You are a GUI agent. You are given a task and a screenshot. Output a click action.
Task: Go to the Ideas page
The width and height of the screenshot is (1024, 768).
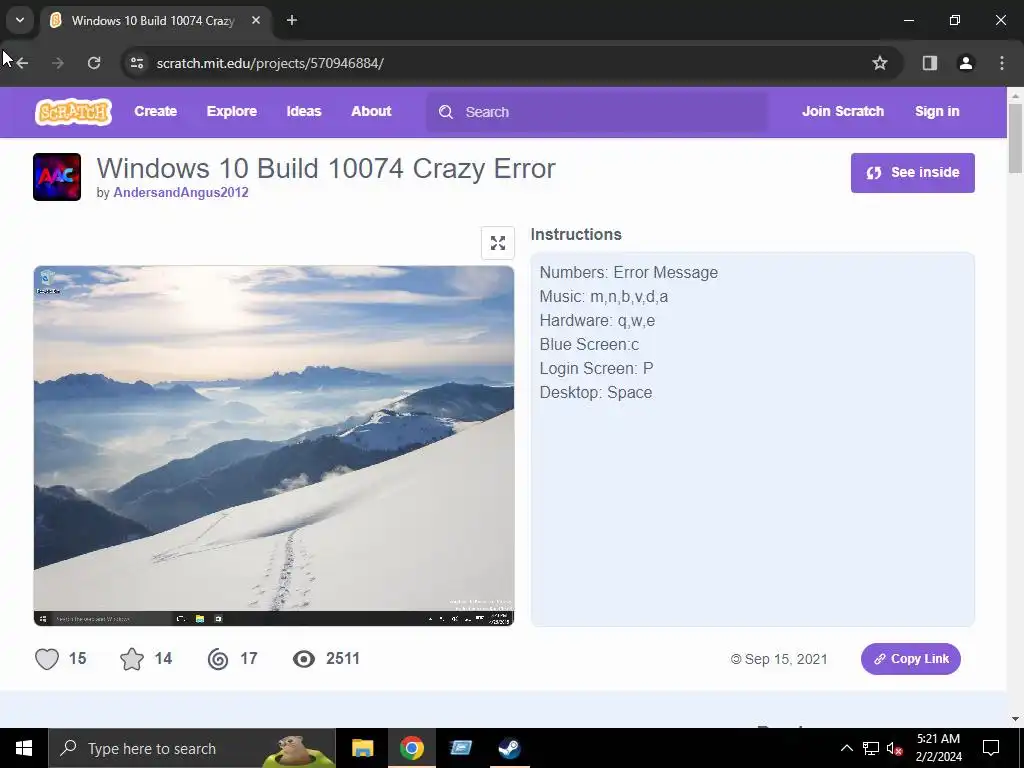(x=304, y=111)
